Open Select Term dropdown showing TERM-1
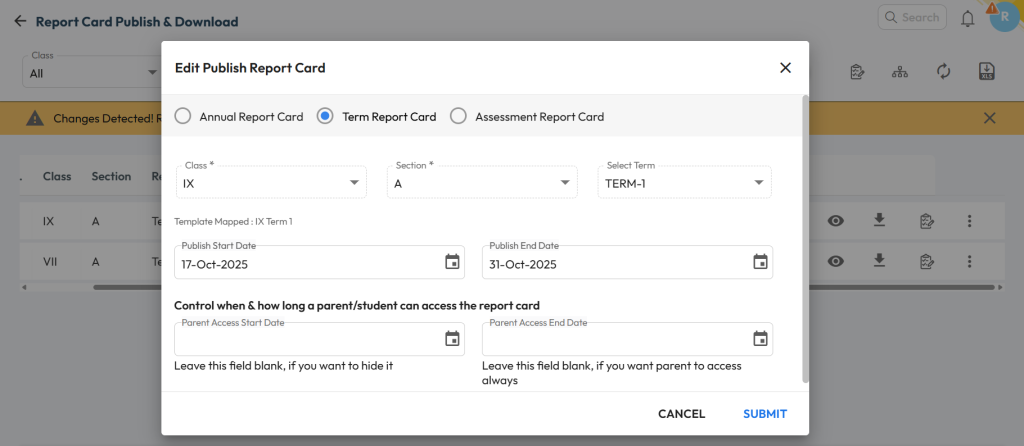 click(x=688, y=183)
